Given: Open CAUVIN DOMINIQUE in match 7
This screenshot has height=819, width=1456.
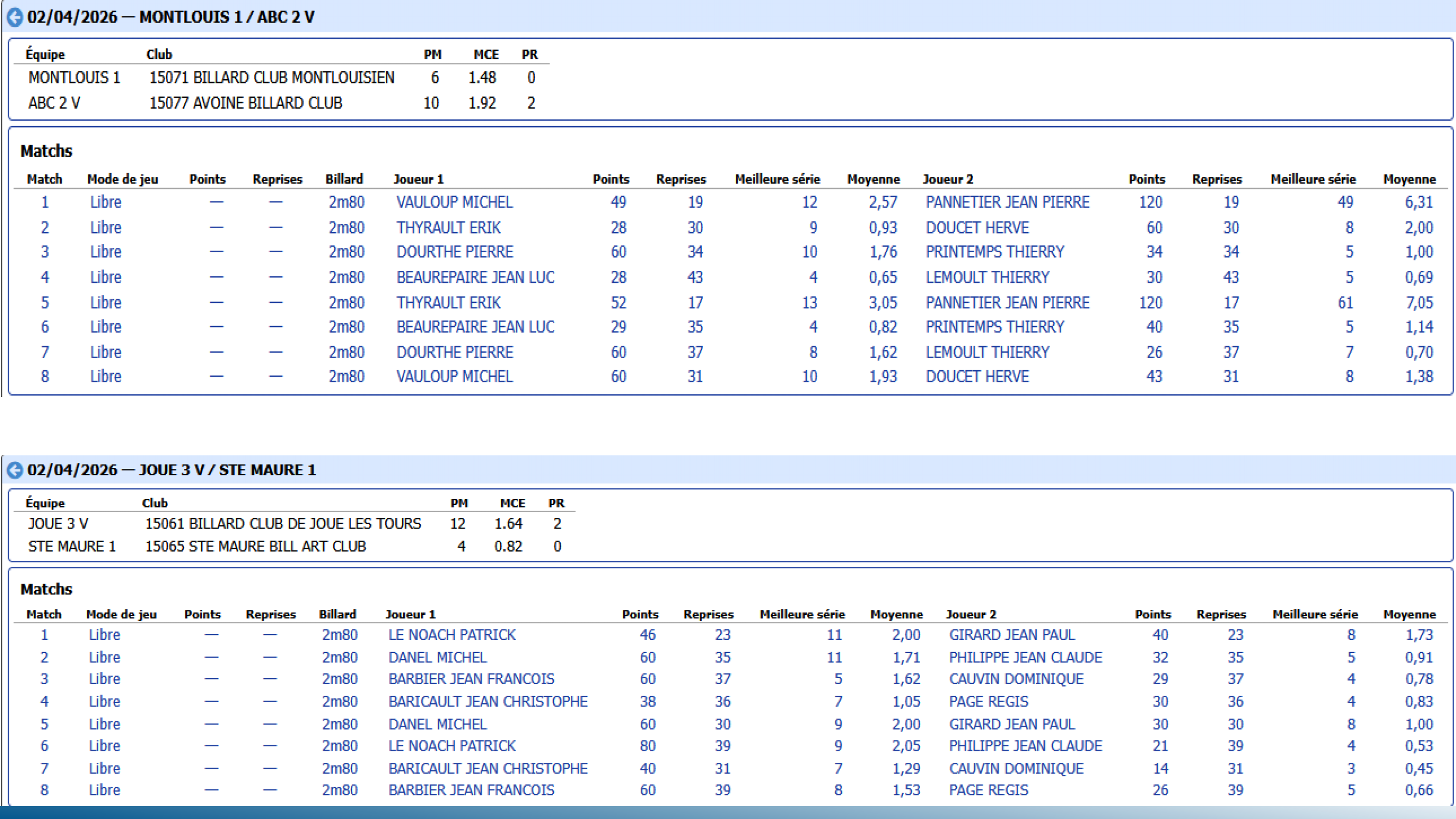Looking at the screenshot, I should click(1015, 769).
